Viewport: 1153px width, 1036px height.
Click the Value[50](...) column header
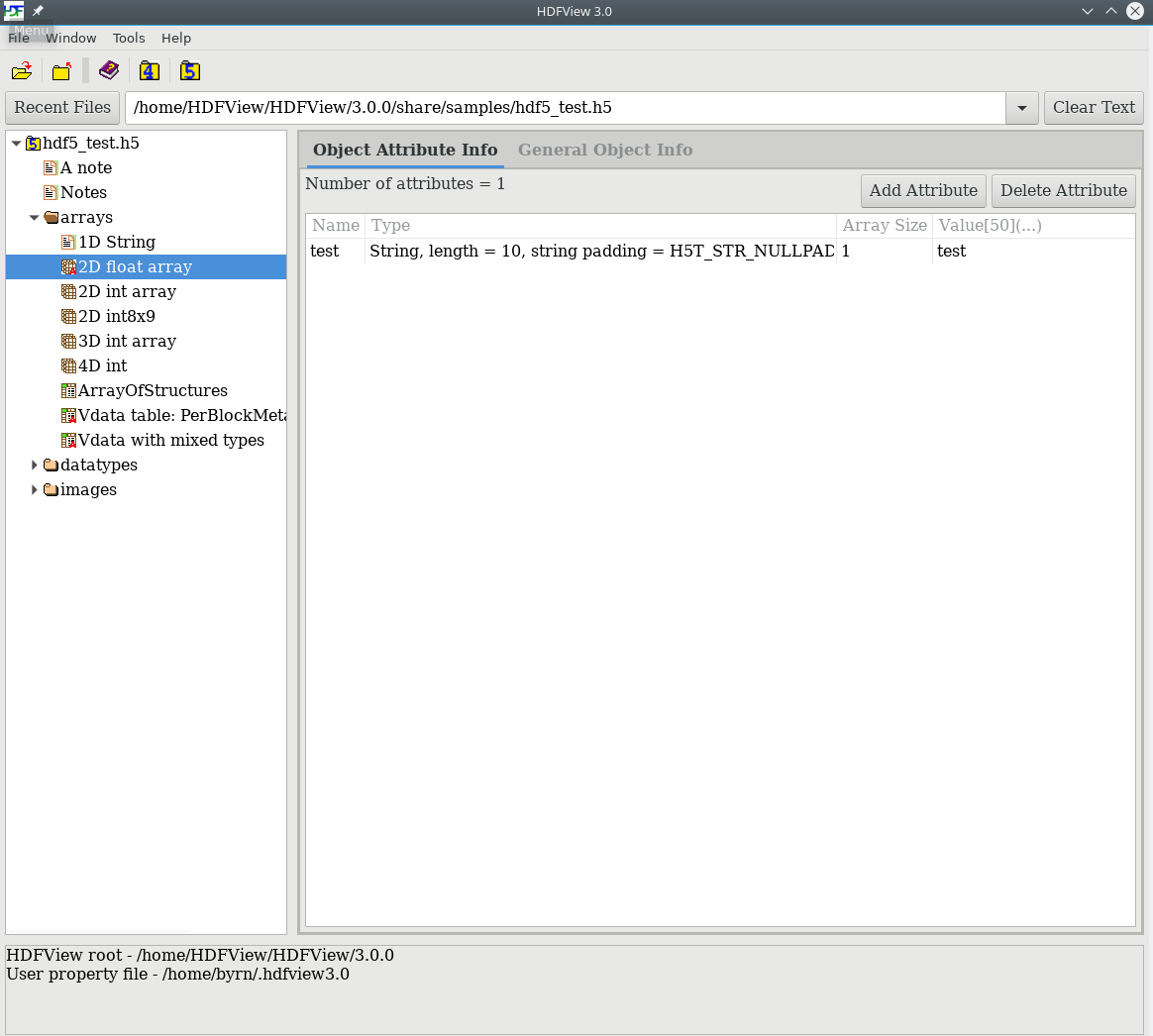pyautogui.click(x=1034, y=226)
